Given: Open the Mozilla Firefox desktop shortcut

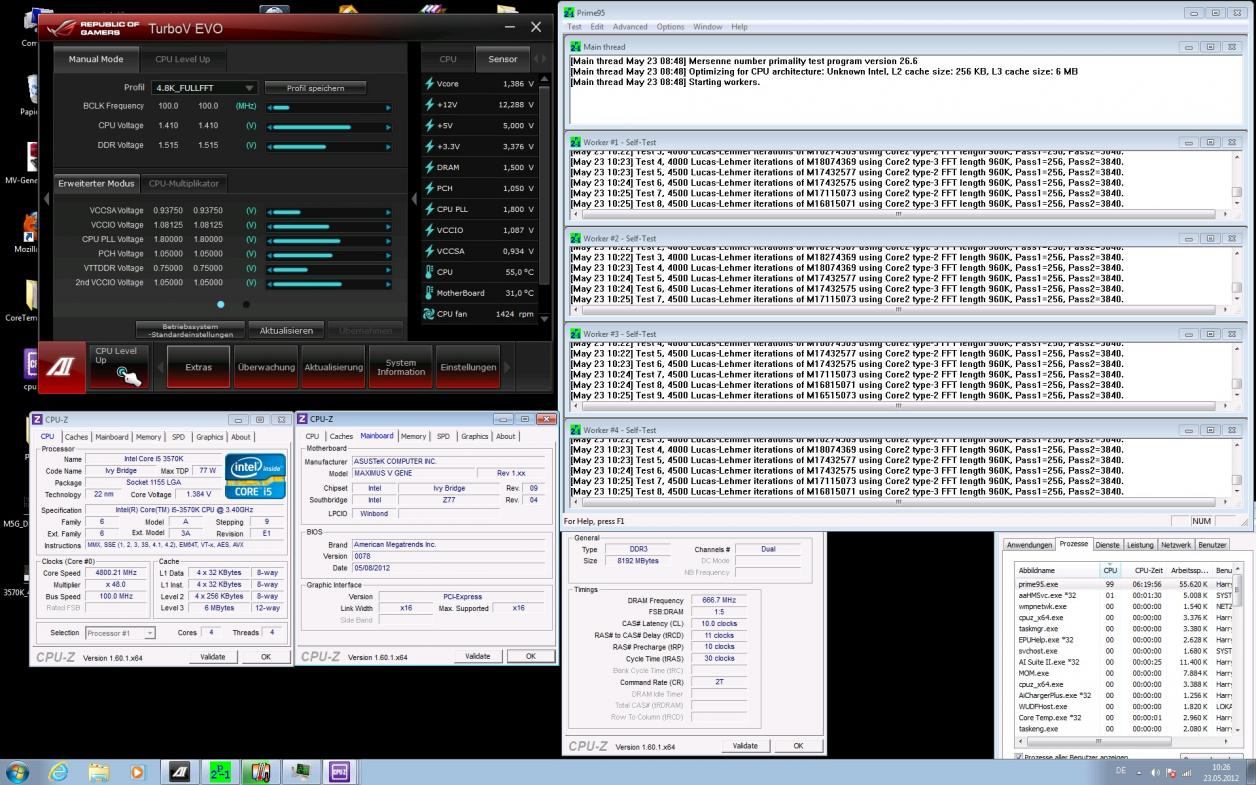Looking at the screenshot, I should point(29,232).
